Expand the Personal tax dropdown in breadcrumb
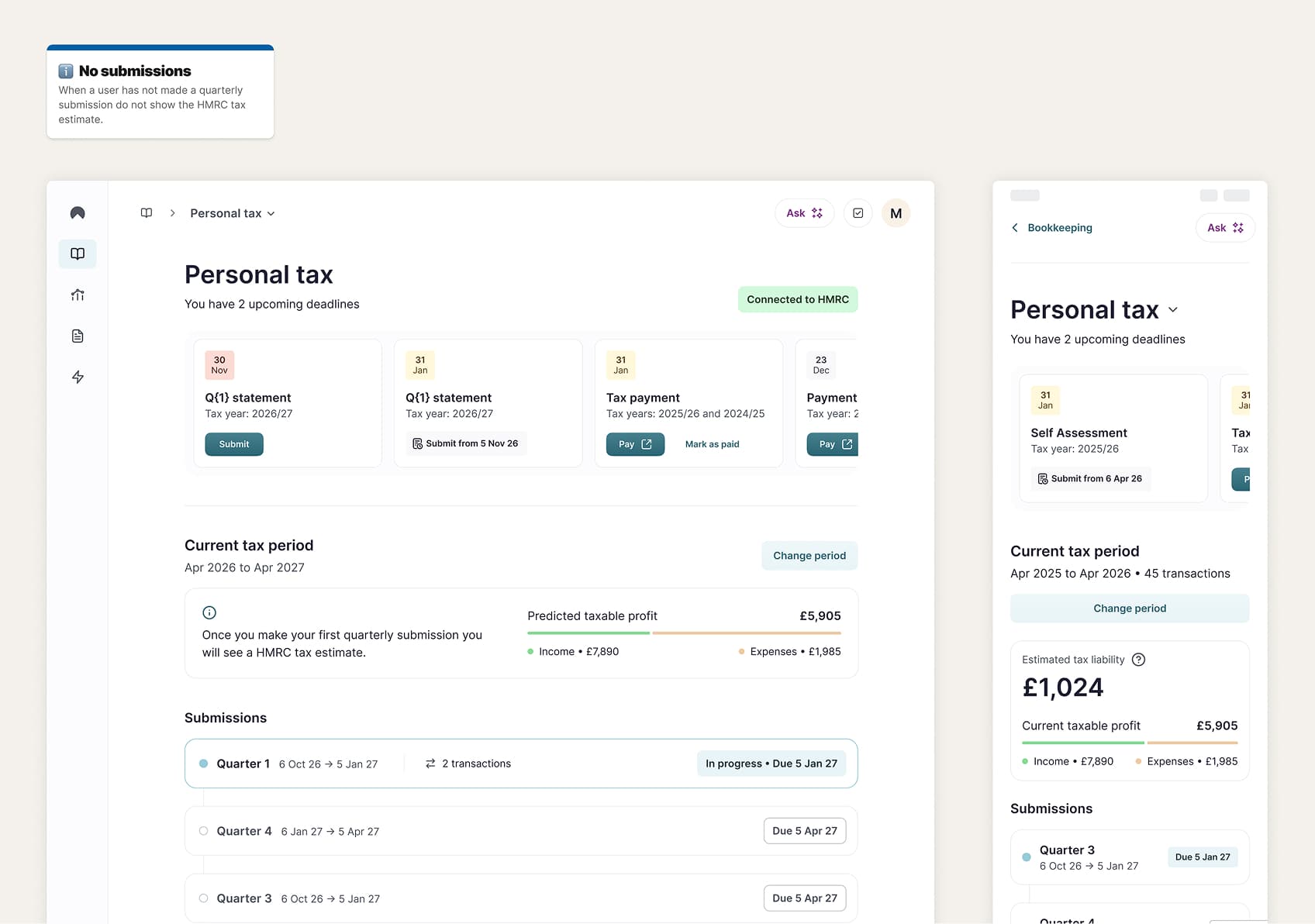Image resolution: width=1315 pixels, height=924 pixels. coord(270,212)
